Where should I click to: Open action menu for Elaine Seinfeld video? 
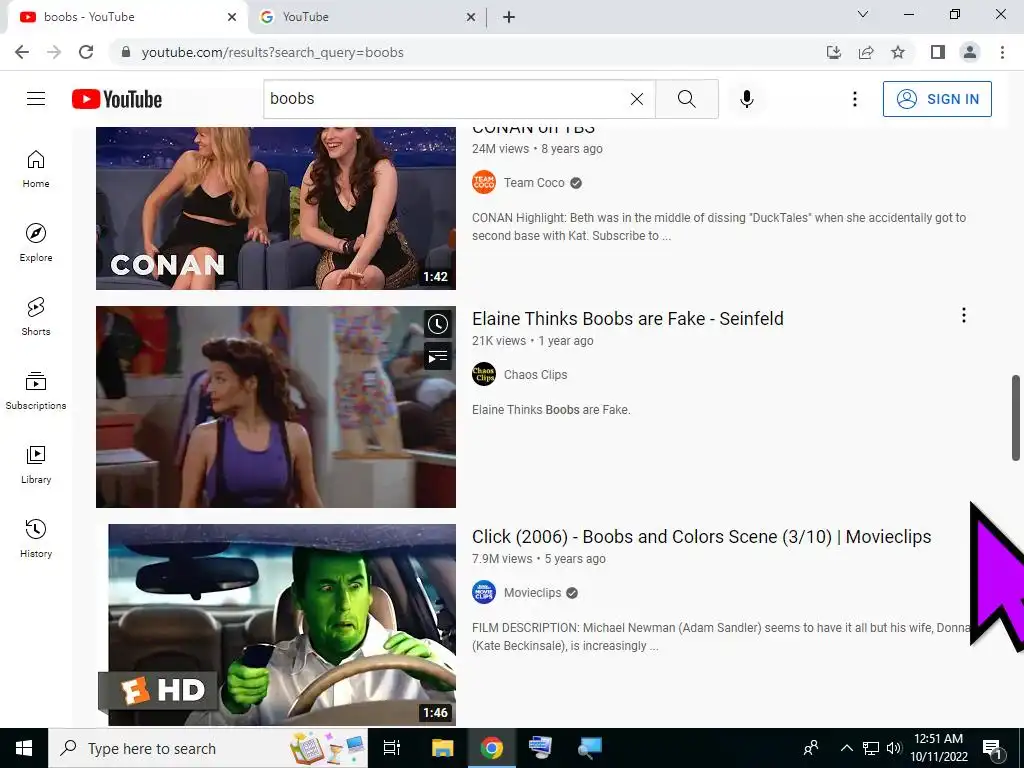coord(963,315)
